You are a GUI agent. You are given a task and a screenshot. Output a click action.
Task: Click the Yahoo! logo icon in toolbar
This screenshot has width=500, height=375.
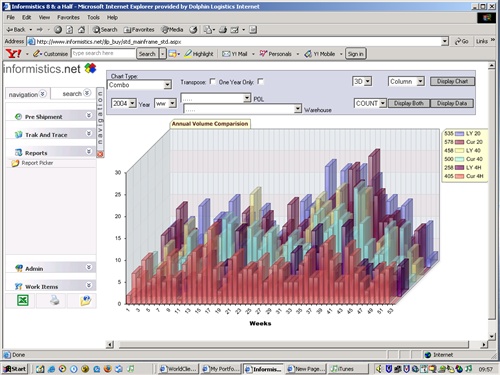tap(14, 54)
